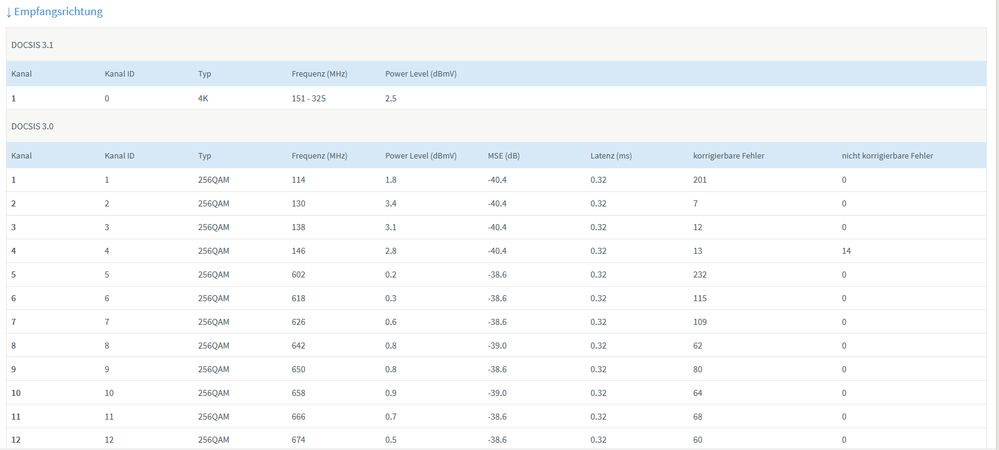This screenshot has height=450, width=999.
Task: Click the Latenz (ms) column header
Action: (611, 156)
